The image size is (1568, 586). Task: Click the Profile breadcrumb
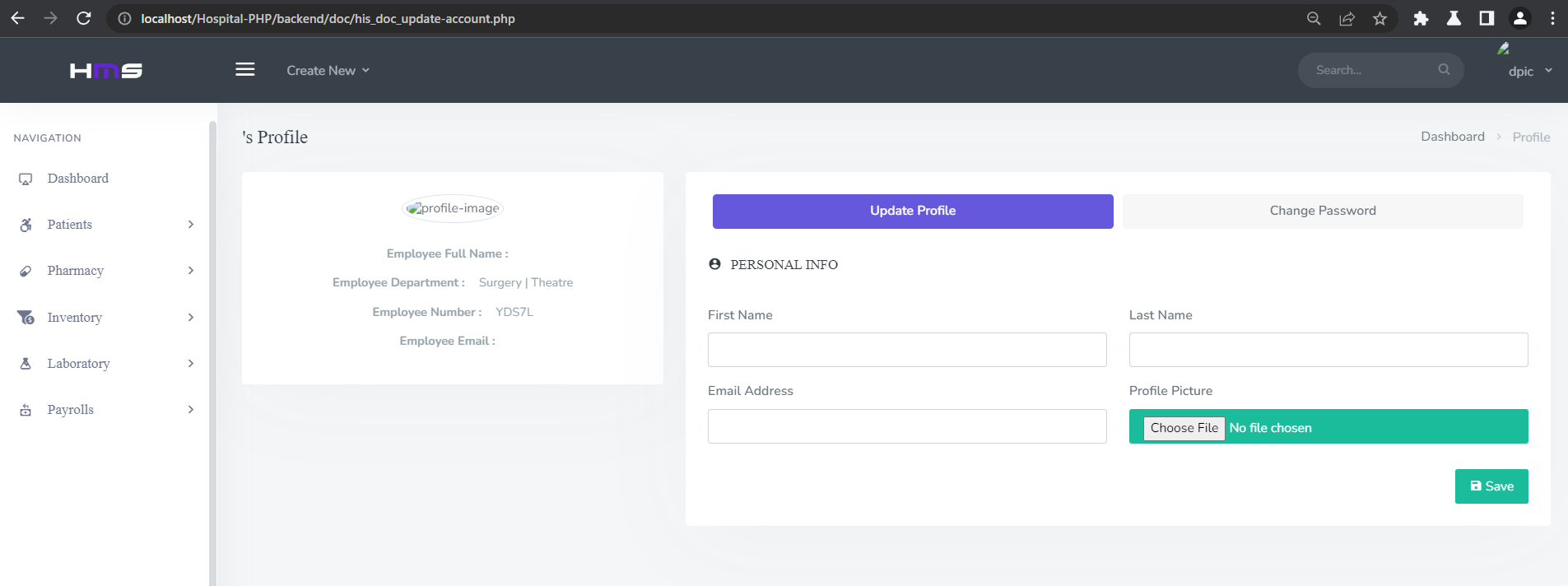(x=1531, y=137)
